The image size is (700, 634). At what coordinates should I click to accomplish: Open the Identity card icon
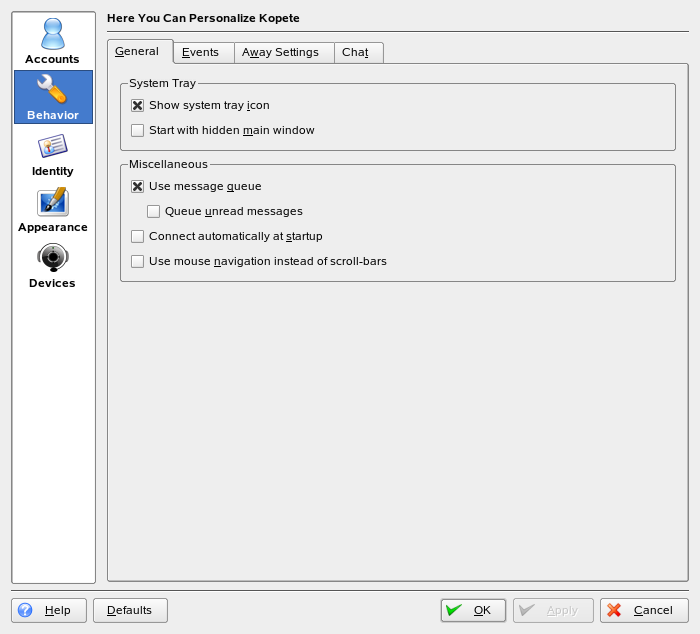pyautogui.click(x=53, y=146)
